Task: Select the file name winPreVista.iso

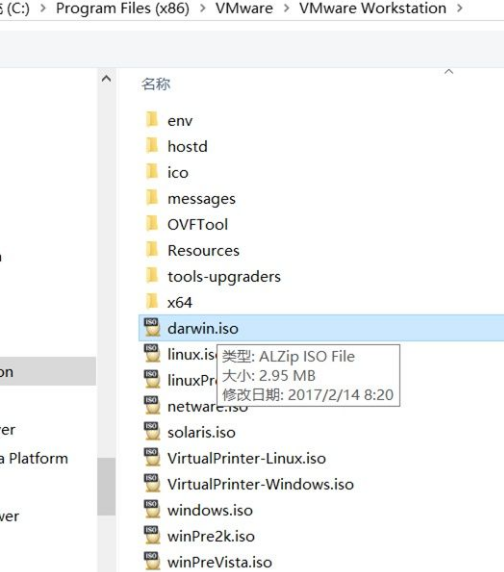Action: (220, 562)
